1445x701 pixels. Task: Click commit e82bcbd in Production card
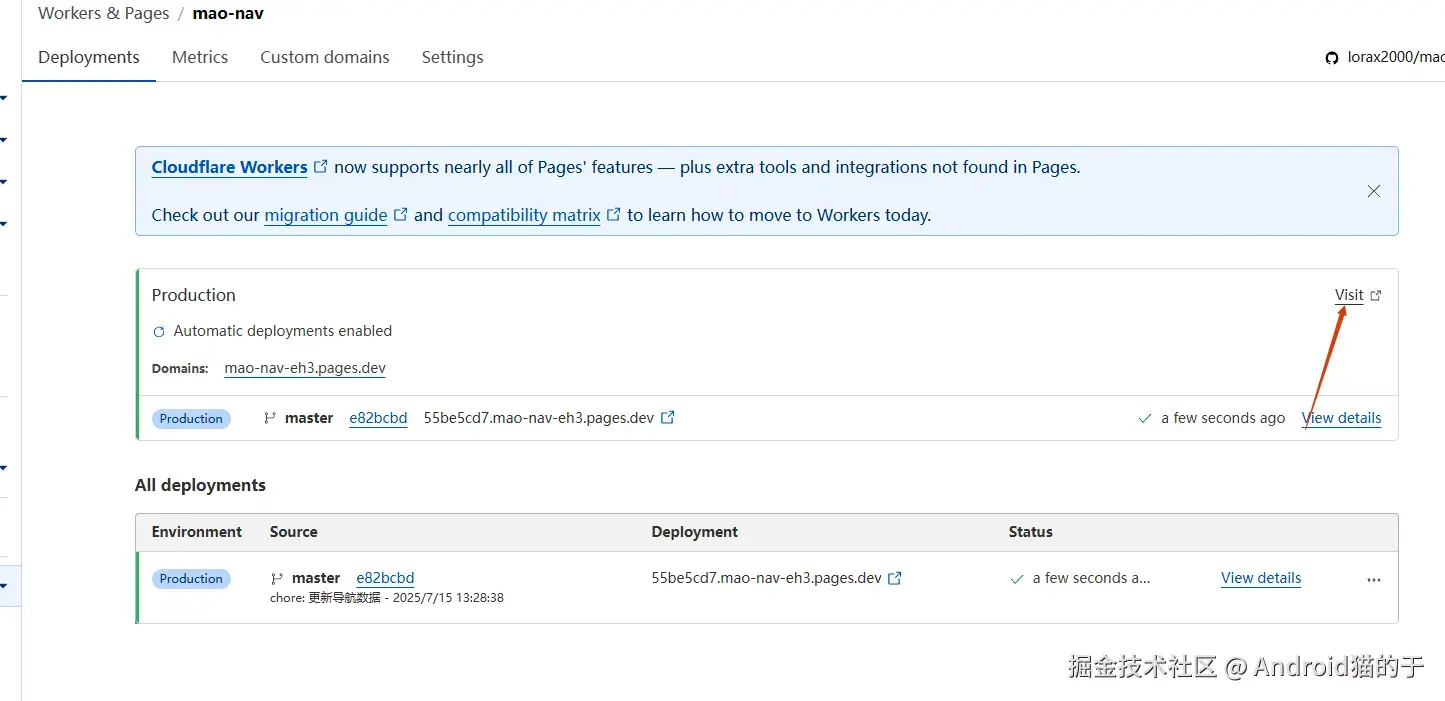click(x=378, y=418)
